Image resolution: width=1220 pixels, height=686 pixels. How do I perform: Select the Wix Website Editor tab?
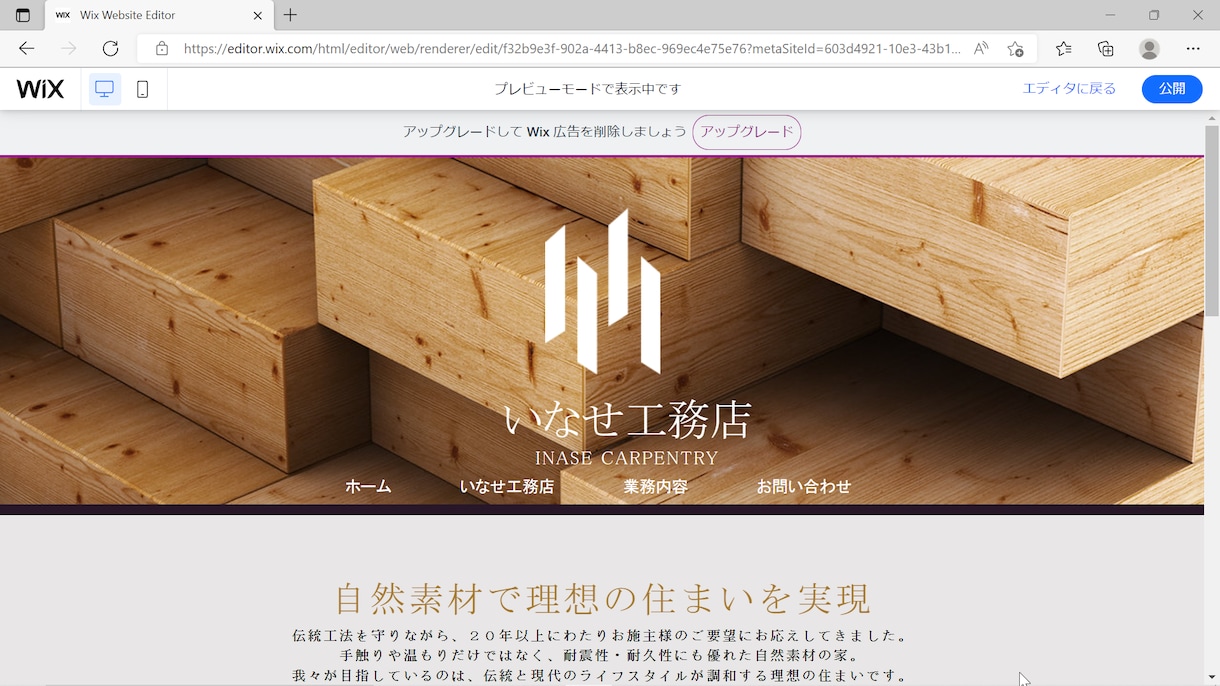click(158, 15)
